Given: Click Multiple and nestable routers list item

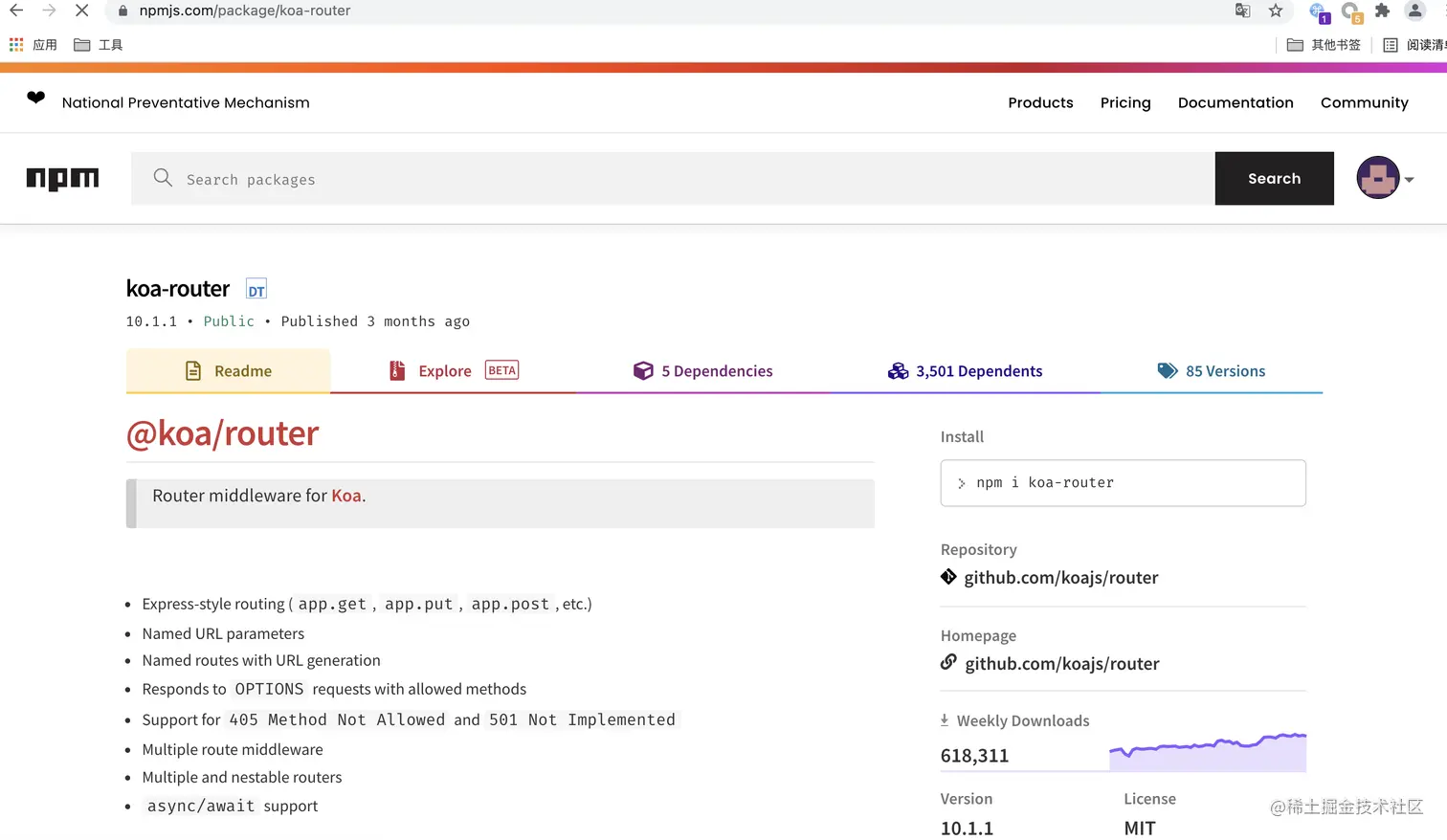Looking at the screenshot, I should [x=242, y=777].
